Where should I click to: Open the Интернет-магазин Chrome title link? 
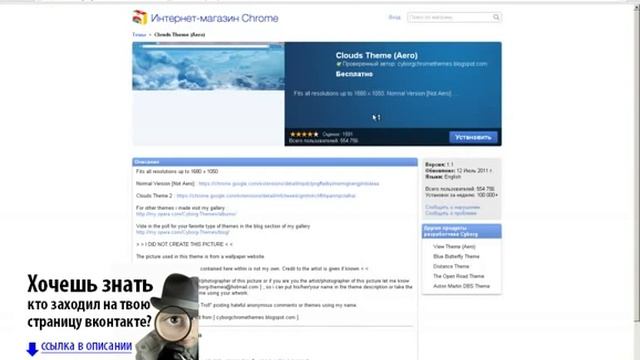point(214,18)
